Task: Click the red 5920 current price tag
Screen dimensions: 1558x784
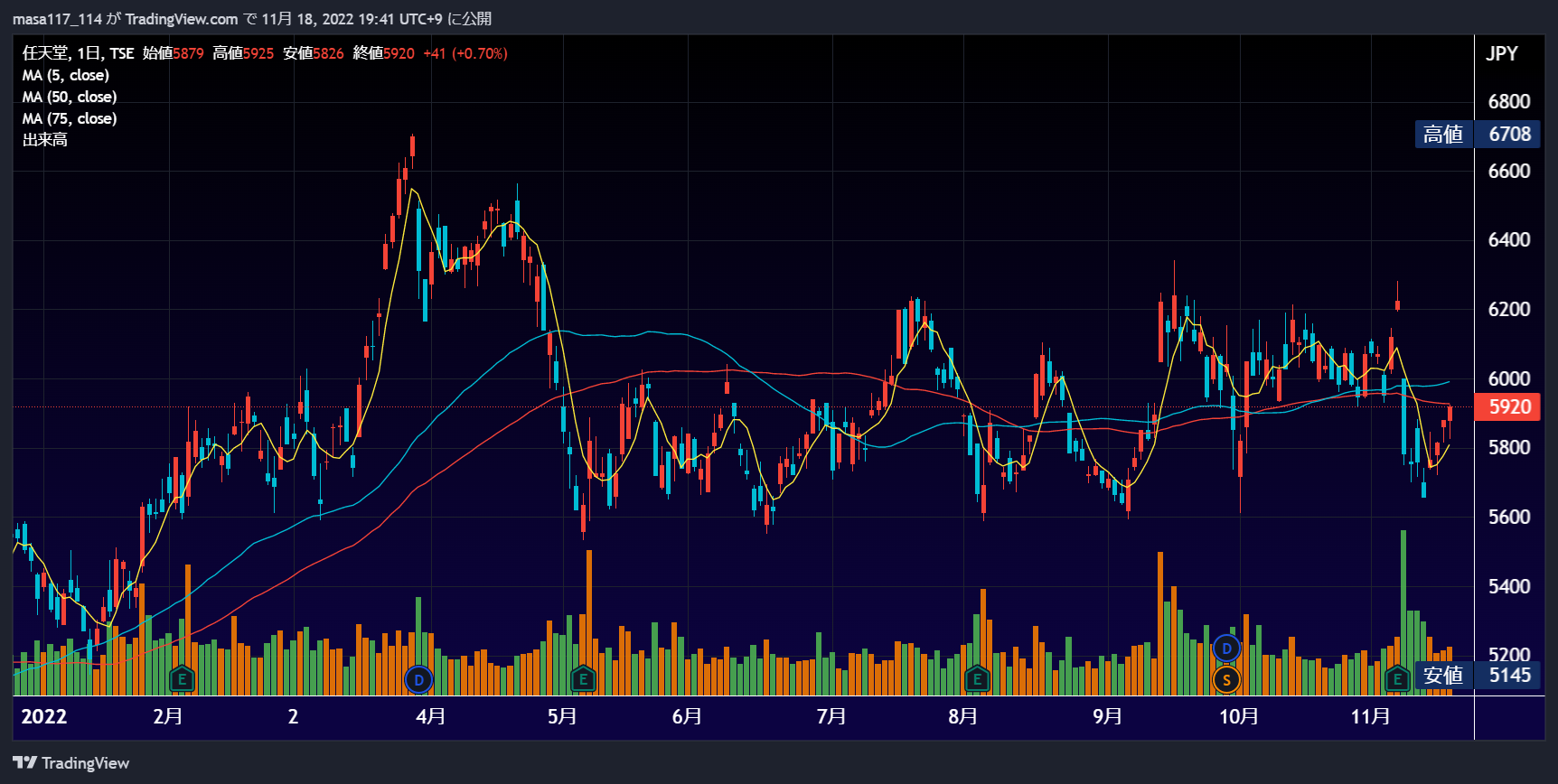Action: click(1507, 406)
